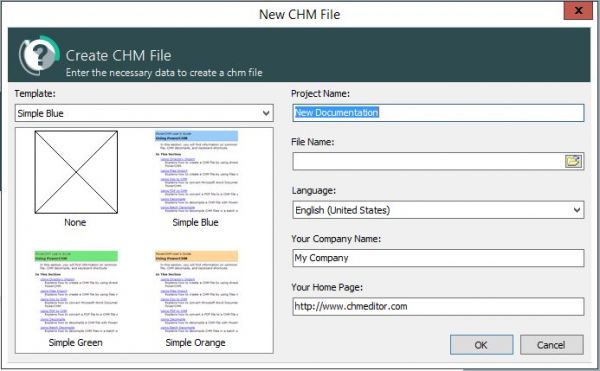The height and width of the screenshot is (371, 600).
Task: Click the Your Company Name field
Action: [438, 258]
